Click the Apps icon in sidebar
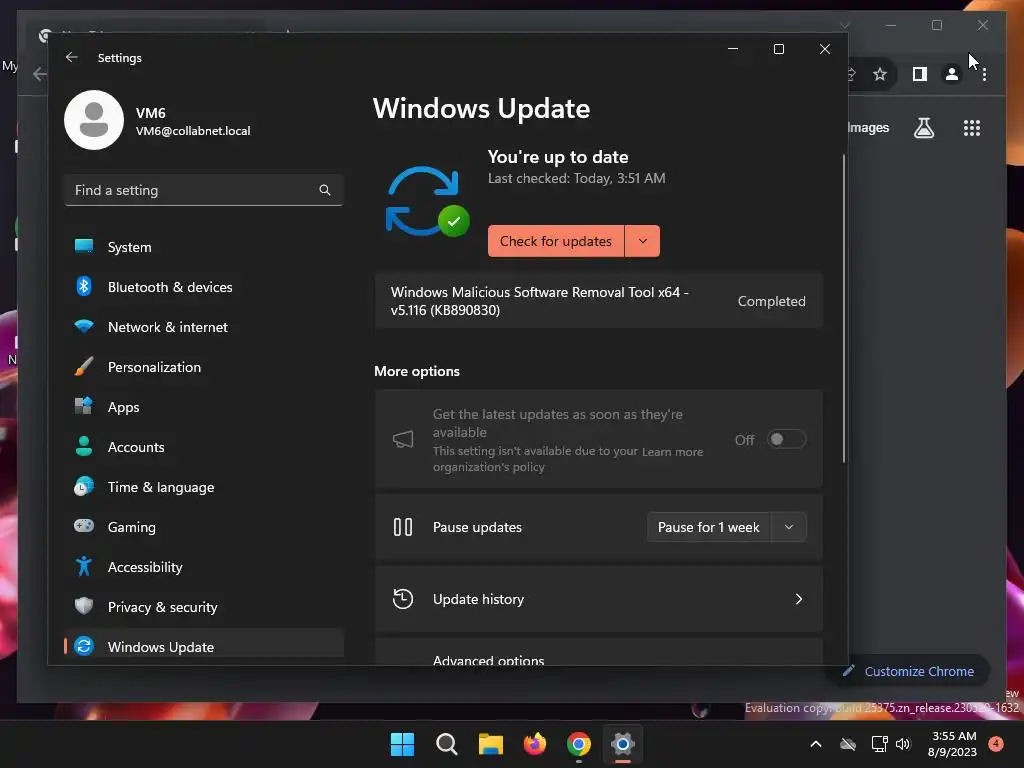 84,406
